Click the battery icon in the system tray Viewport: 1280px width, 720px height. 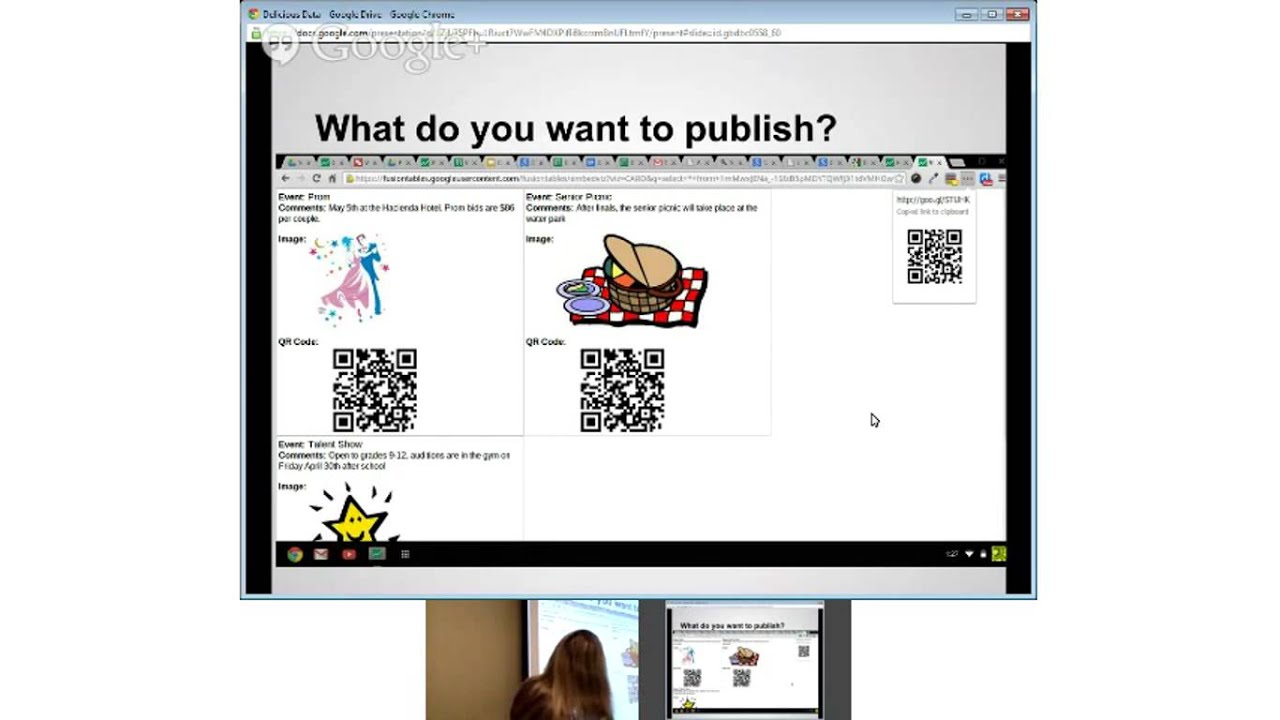tap(983, 554)
